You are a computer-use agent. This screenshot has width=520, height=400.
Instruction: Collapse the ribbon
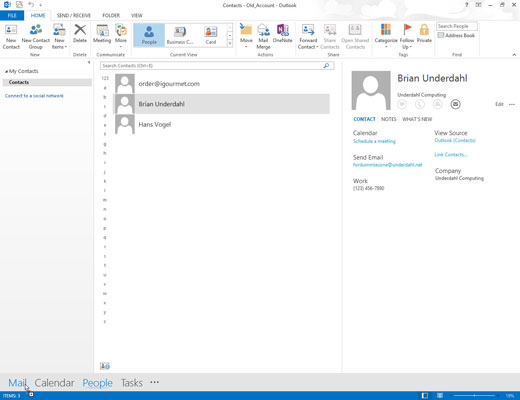514,55
